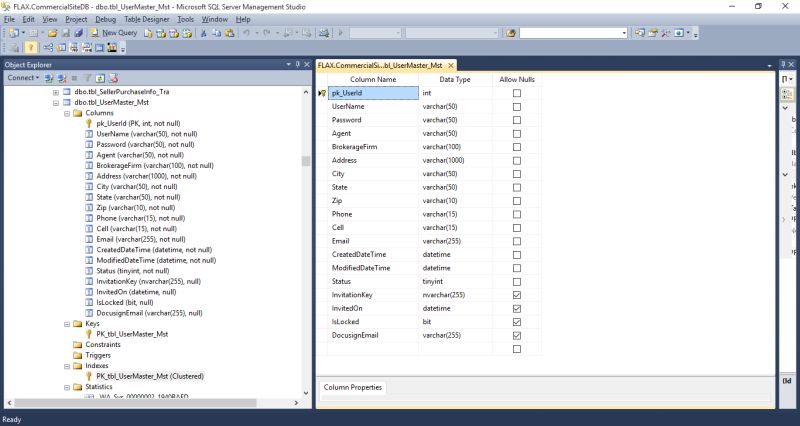
Task: Uncheck Allow Nulls for InvitedOn
Action: [517, 309]
